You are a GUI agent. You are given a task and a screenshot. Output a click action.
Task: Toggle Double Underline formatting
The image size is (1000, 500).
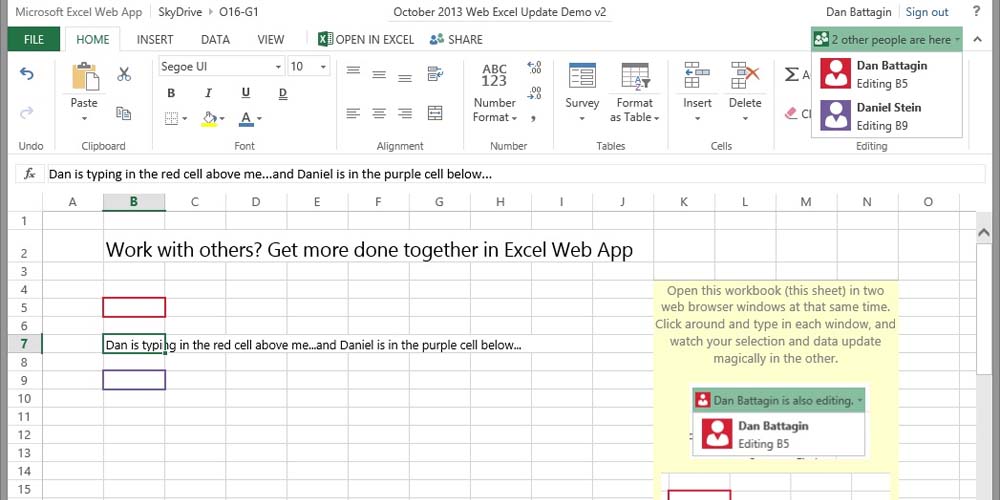click(283, 93)
